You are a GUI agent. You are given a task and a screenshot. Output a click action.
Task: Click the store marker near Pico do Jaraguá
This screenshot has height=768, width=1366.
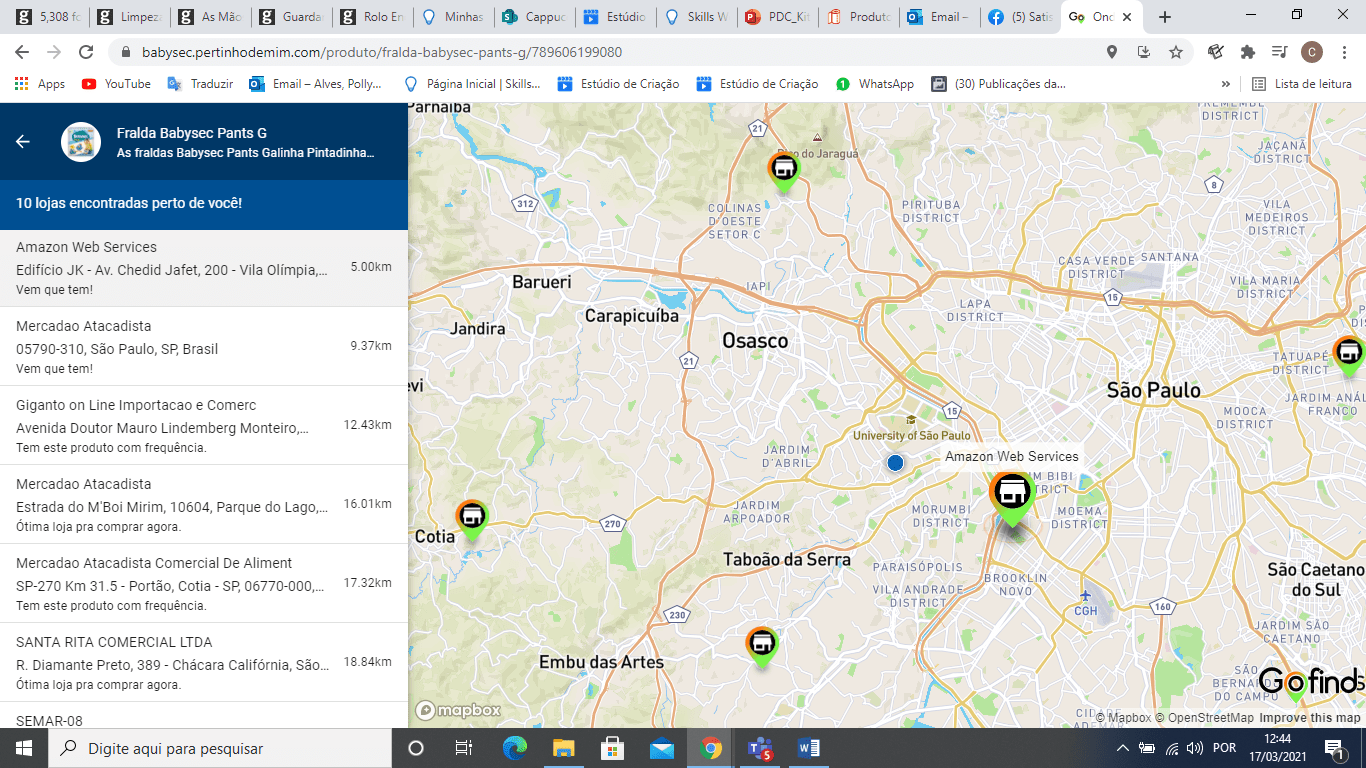783,171
